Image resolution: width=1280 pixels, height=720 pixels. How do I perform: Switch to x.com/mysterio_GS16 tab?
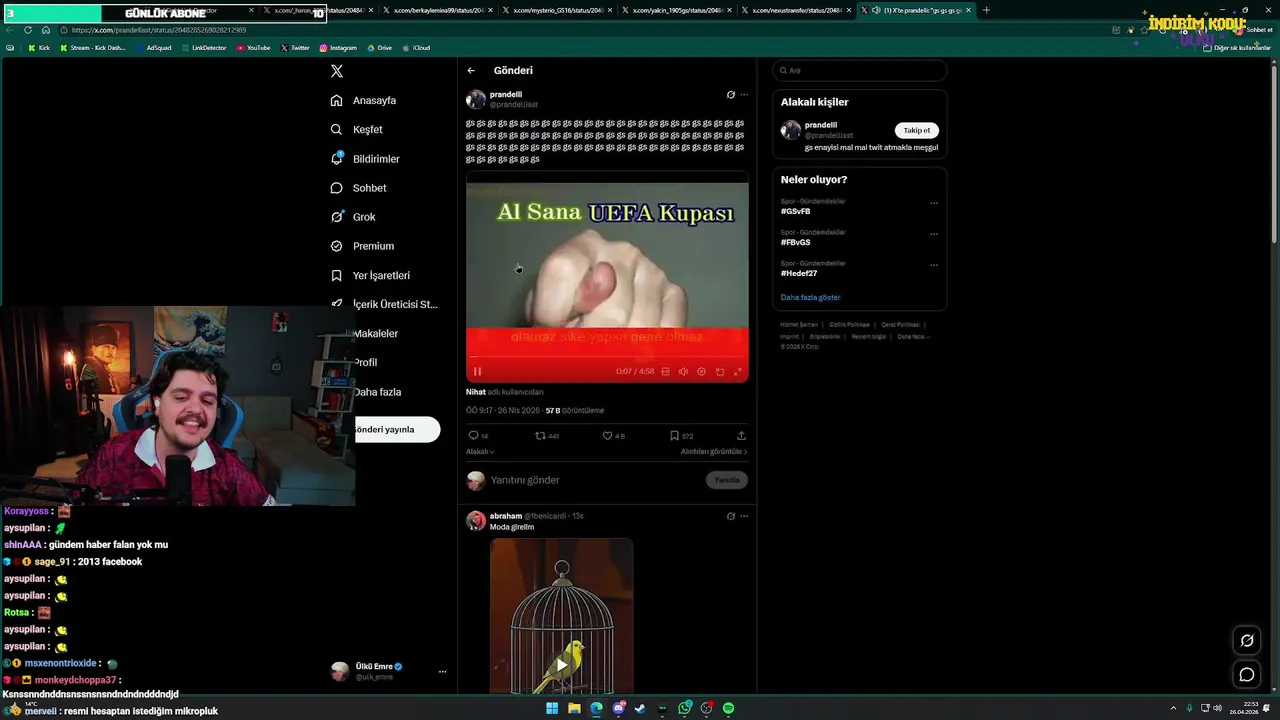(x=558, y=10)
